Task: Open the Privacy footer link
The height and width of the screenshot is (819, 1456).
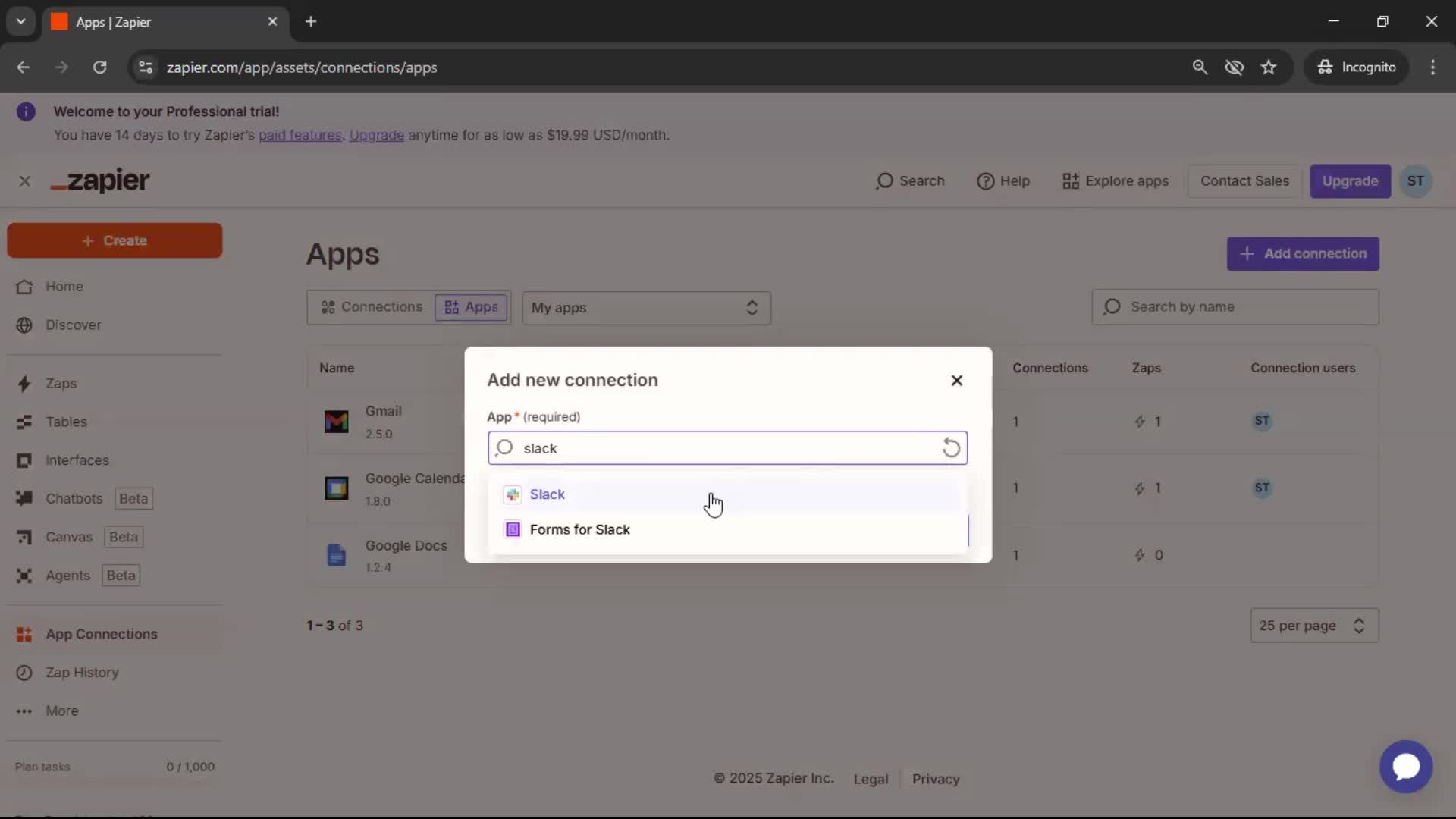Action: click(935, 779)
